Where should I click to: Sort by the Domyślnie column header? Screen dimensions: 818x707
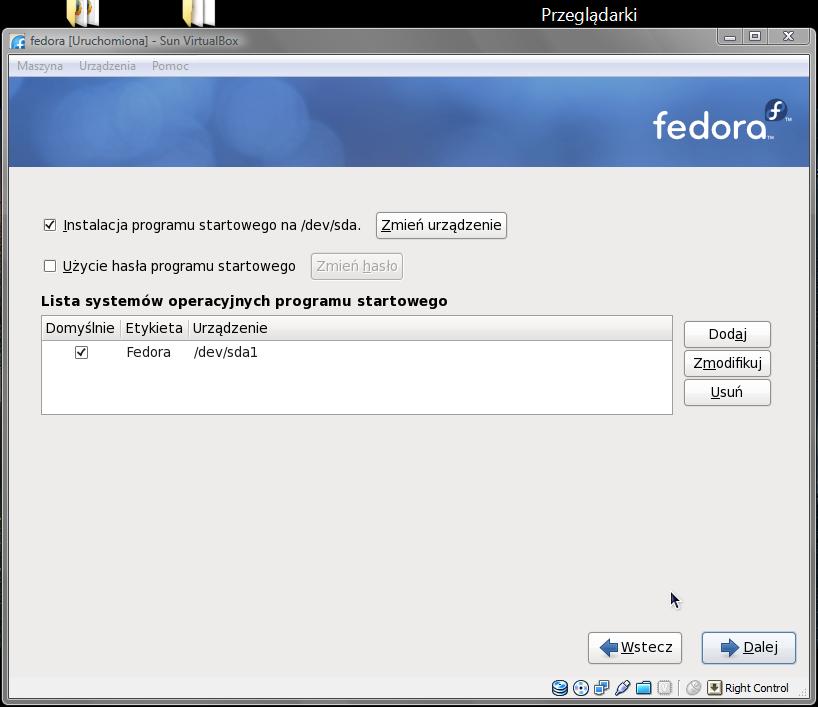pyautogui.click(x=80, y=328)
